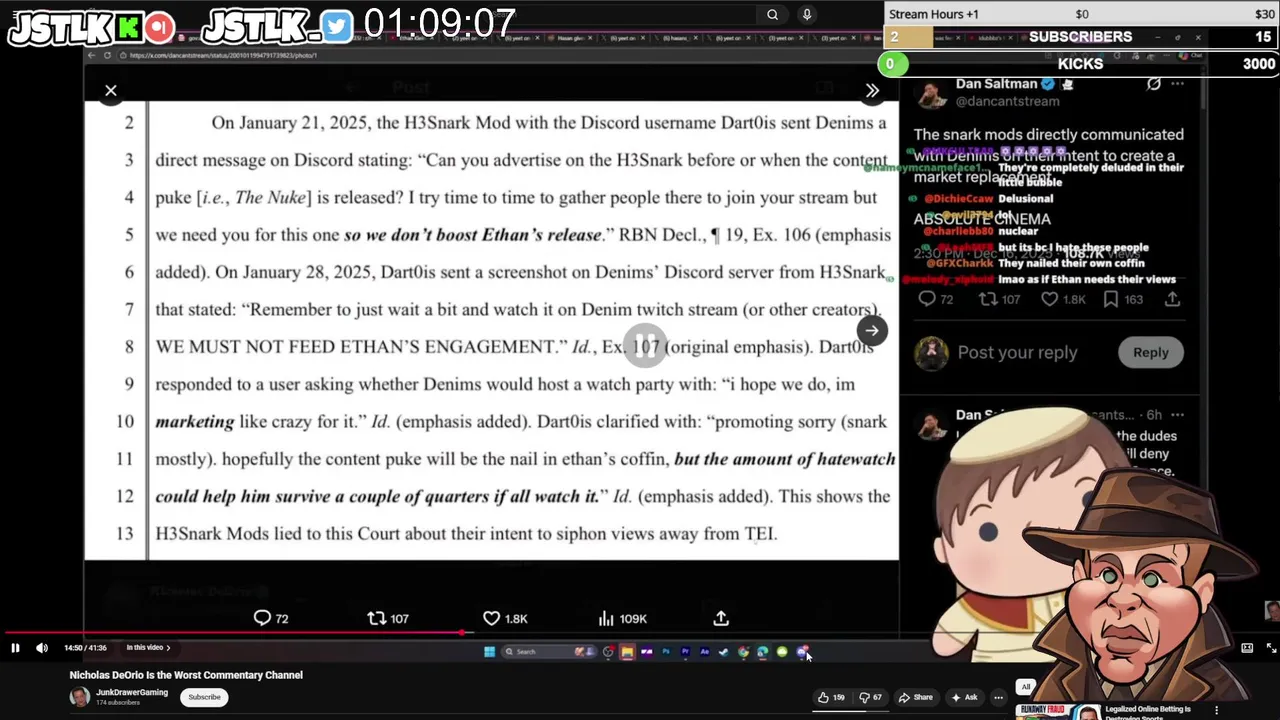
Task: Open Chrome from the taskbar
Action: click(x=743, y=652)
